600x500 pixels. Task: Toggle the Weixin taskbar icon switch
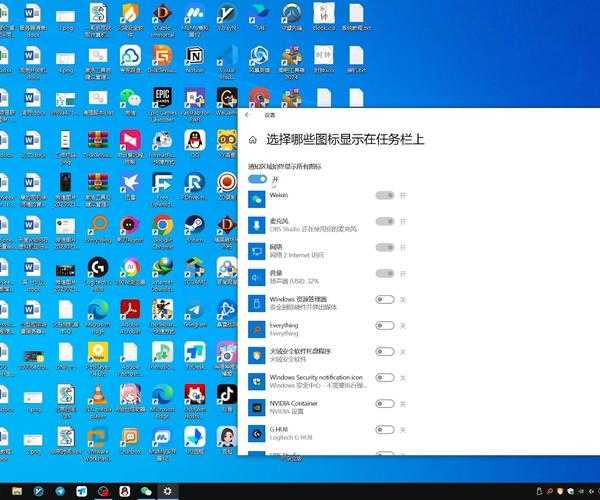click(385, 195)
